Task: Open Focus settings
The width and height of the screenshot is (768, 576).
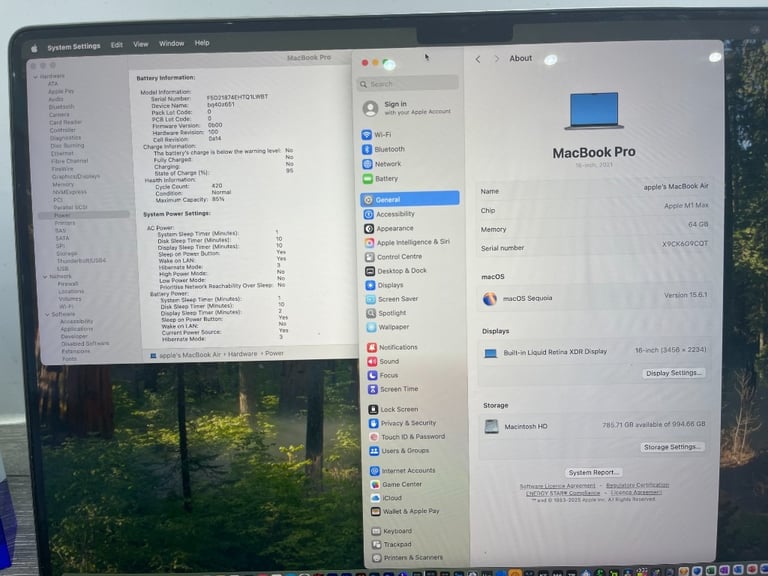Action: click(x=383, y=375)
